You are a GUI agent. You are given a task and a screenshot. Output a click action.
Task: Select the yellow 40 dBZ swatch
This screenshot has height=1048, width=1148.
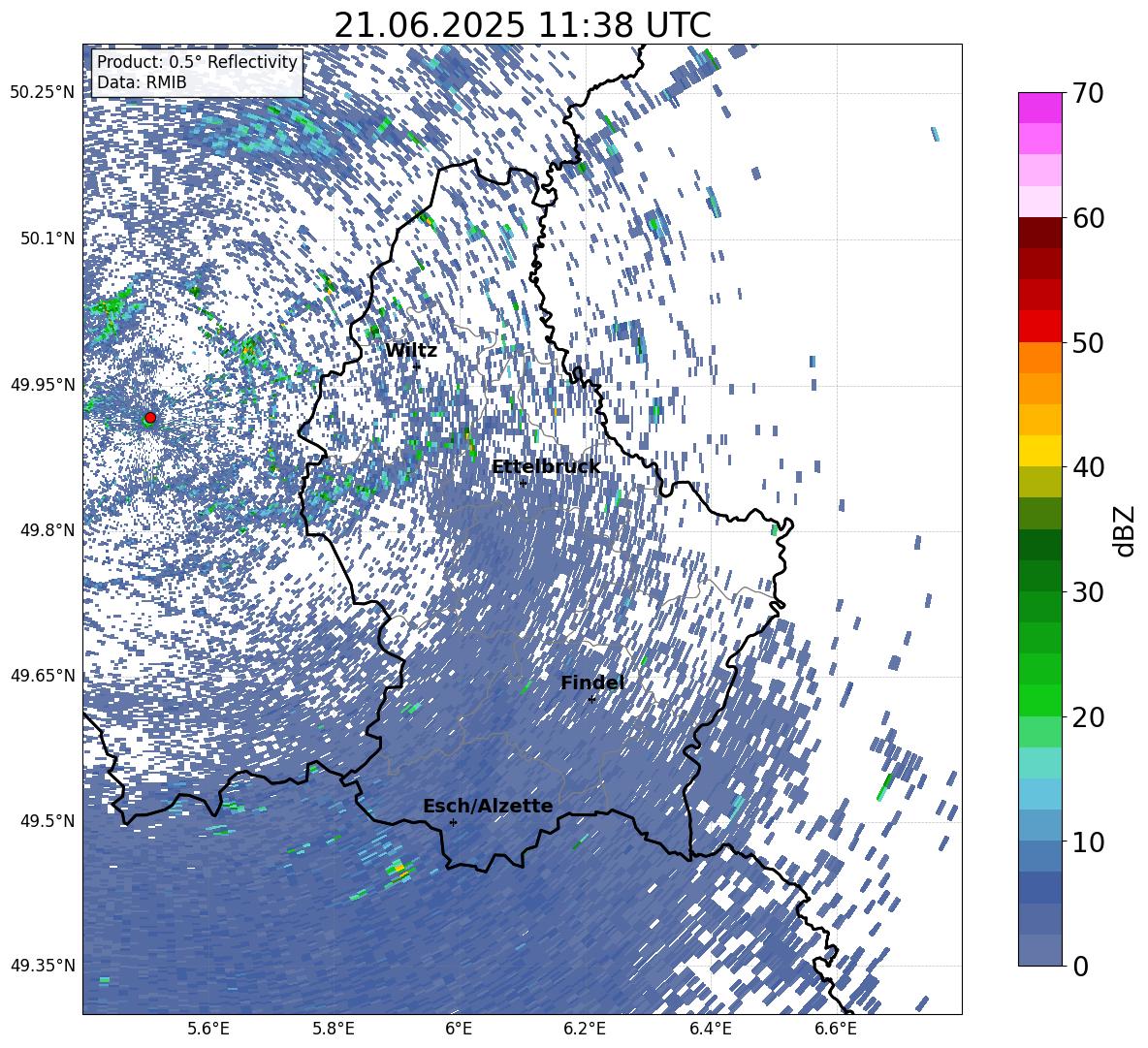click(1039, 451)
